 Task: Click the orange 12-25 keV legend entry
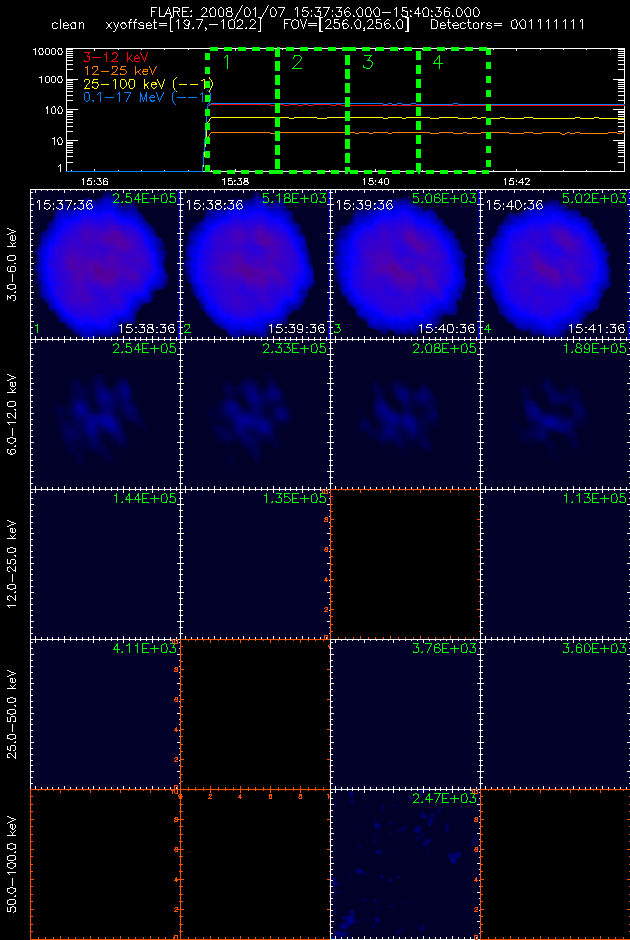coord(120,70)
